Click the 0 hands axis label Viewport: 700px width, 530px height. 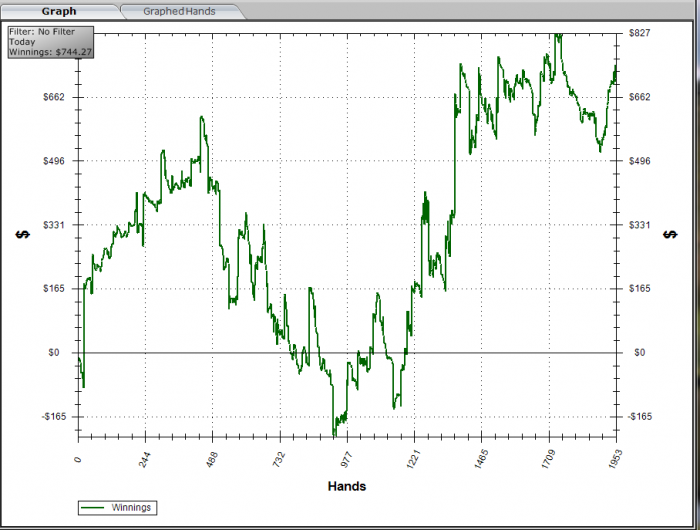(78, 459)
